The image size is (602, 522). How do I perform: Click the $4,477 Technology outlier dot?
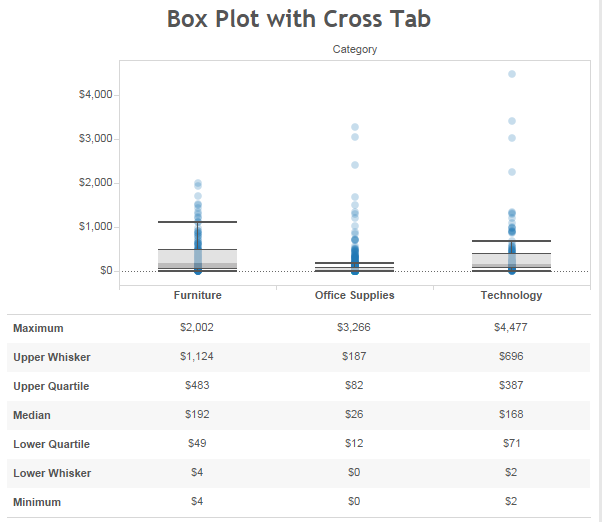[512, 74]
